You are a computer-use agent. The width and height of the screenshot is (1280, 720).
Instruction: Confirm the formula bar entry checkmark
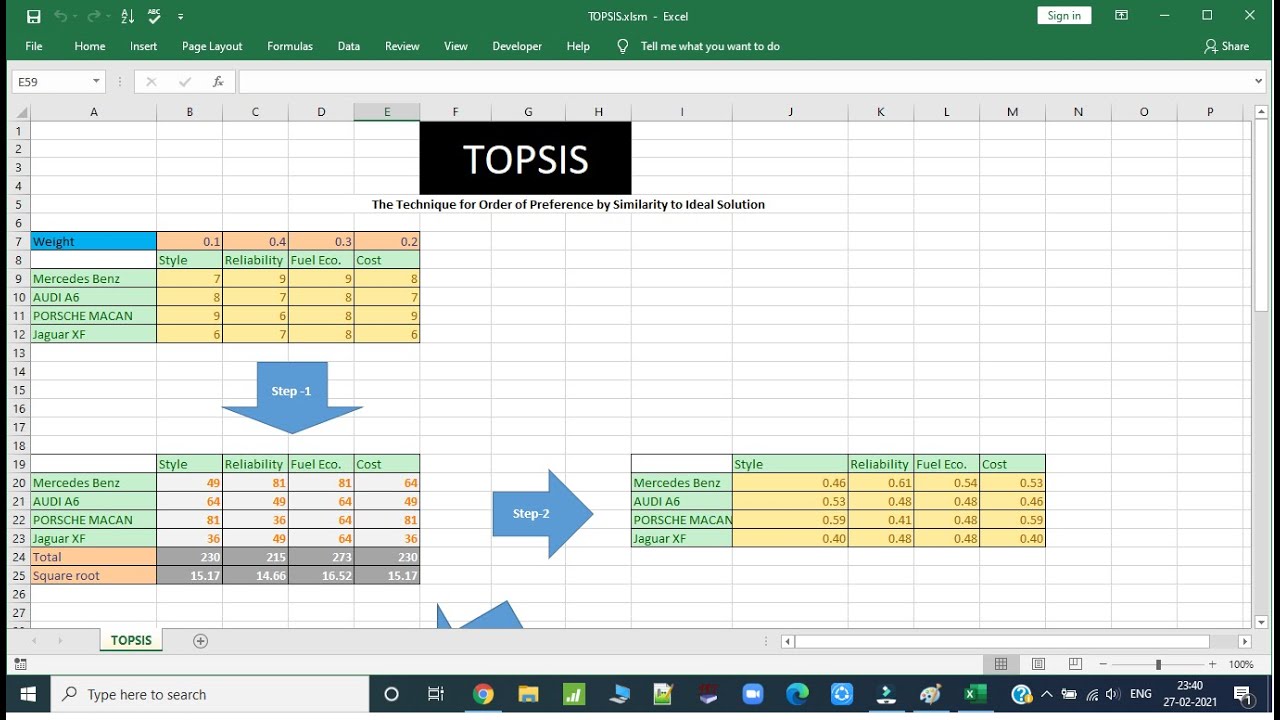click(x=185, y=82)
